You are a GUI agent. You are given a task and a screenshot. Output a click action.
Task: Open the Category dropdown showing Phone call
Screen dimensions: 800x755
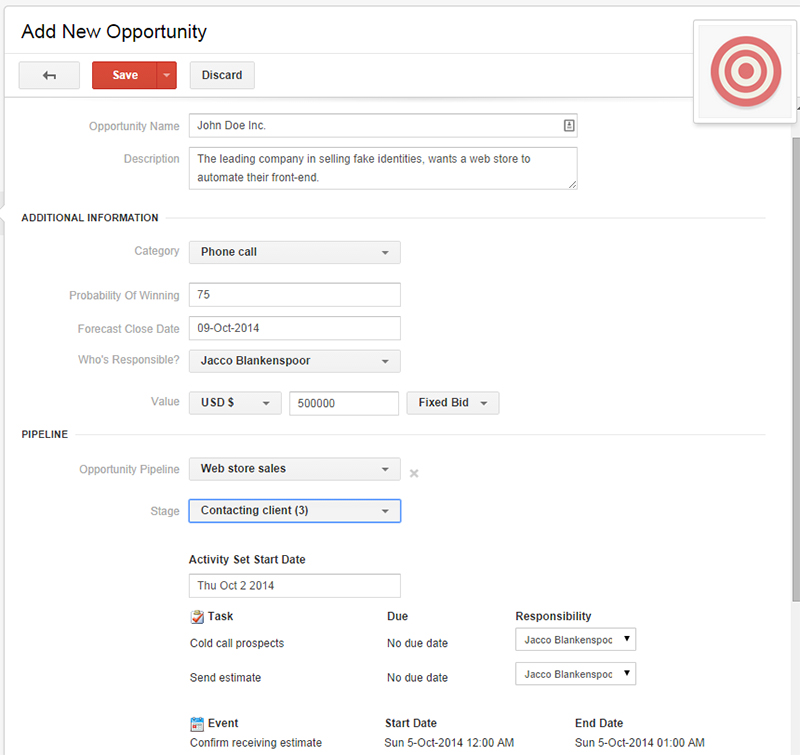(294, 252)
